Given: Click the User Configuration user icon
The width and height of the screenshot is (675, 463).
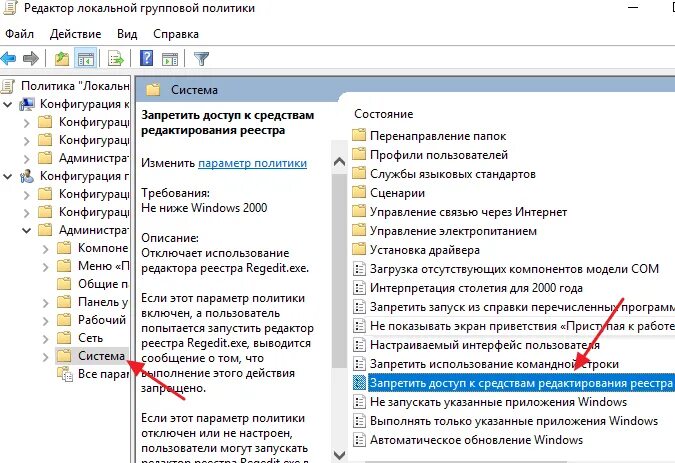Looking at the screenshot, I should click(27, 176).
